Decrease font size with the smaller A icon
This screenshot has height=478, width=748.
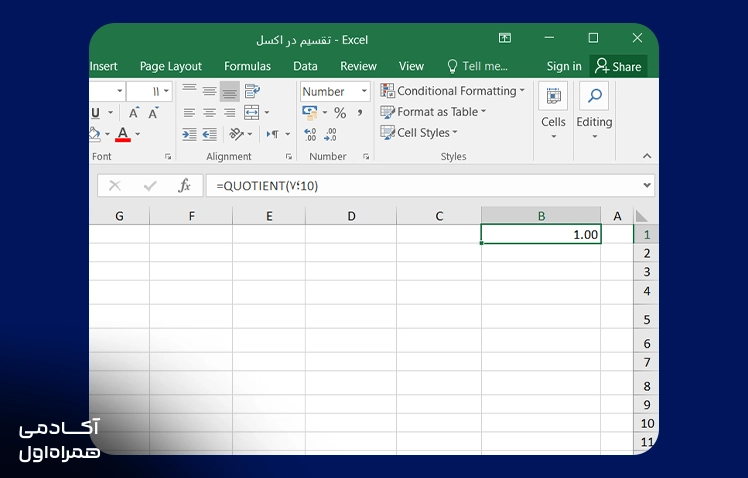[153, 113]
